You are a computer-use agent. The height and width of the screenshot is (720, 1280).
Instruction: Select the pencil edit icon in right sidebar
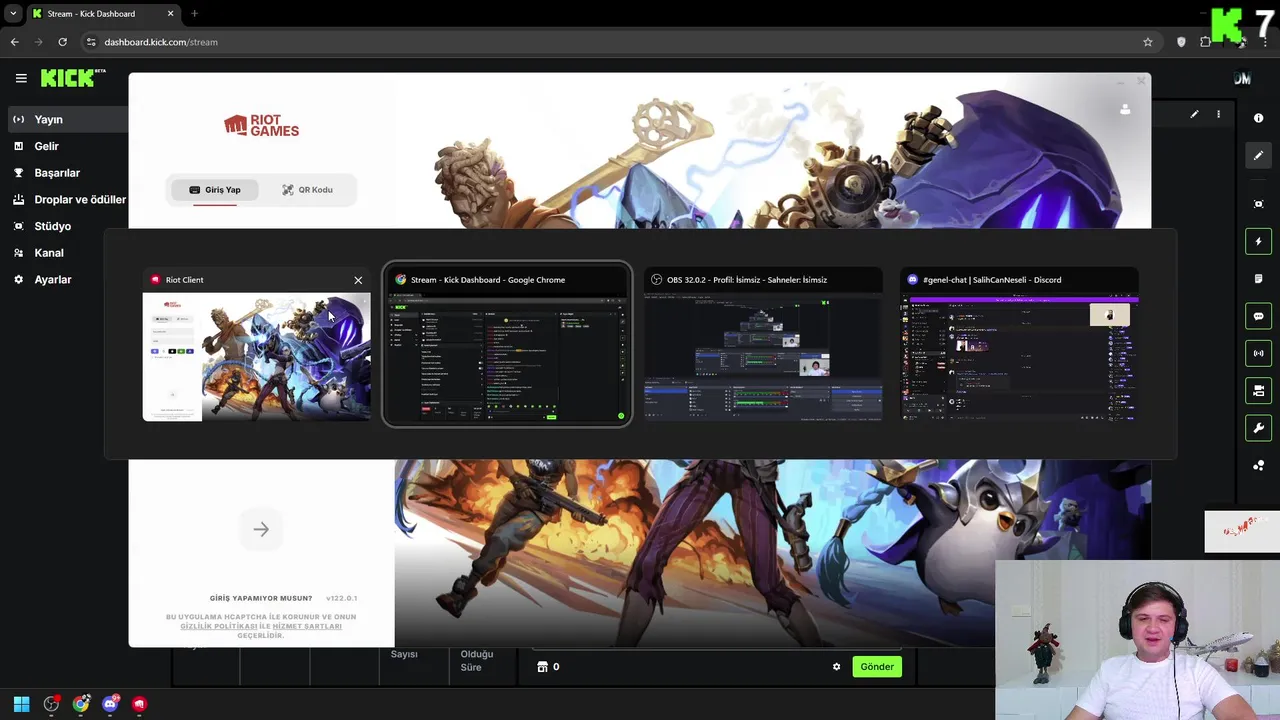[1258, 155]
